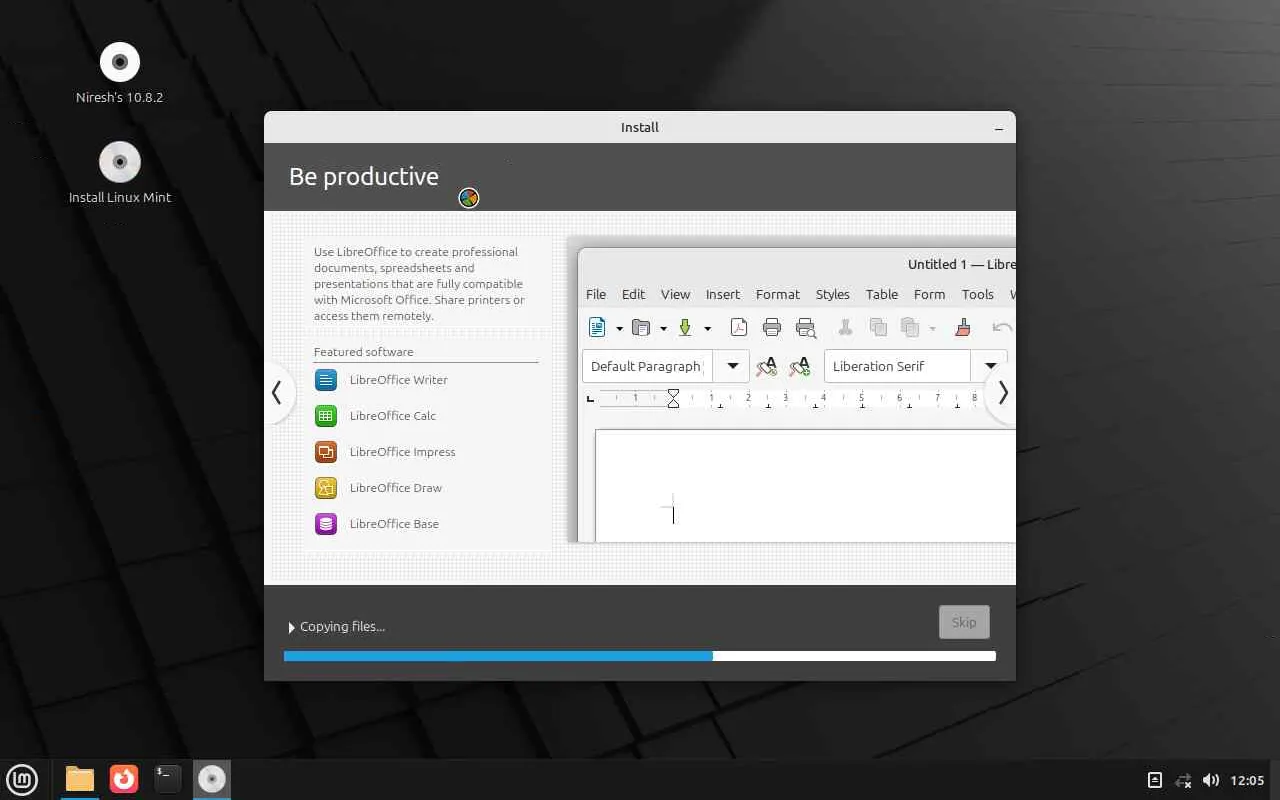Open the New document dropdown arrow
Viewport: 1280px width, 800px height.
coord(619,328)
